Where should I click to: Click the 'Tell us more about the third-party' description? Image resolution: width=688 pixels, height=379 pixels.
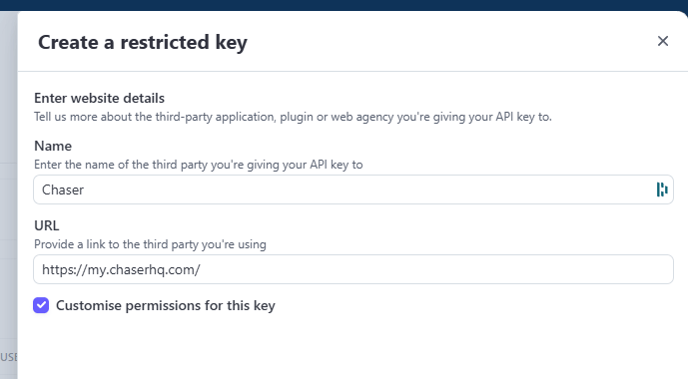coord(293,117)
